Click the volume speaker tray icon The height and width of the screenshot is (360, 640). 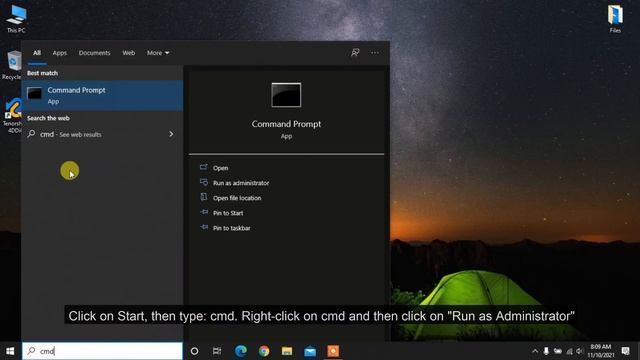click(x=580, y=351)
